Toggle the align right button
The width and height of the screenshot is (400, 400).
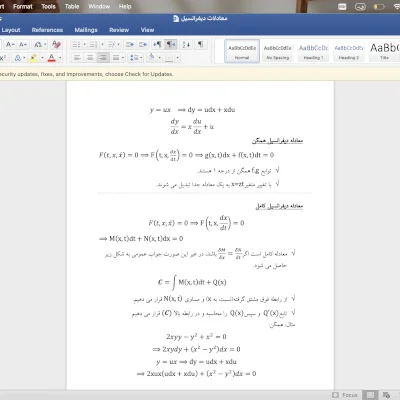pos(103,58)
